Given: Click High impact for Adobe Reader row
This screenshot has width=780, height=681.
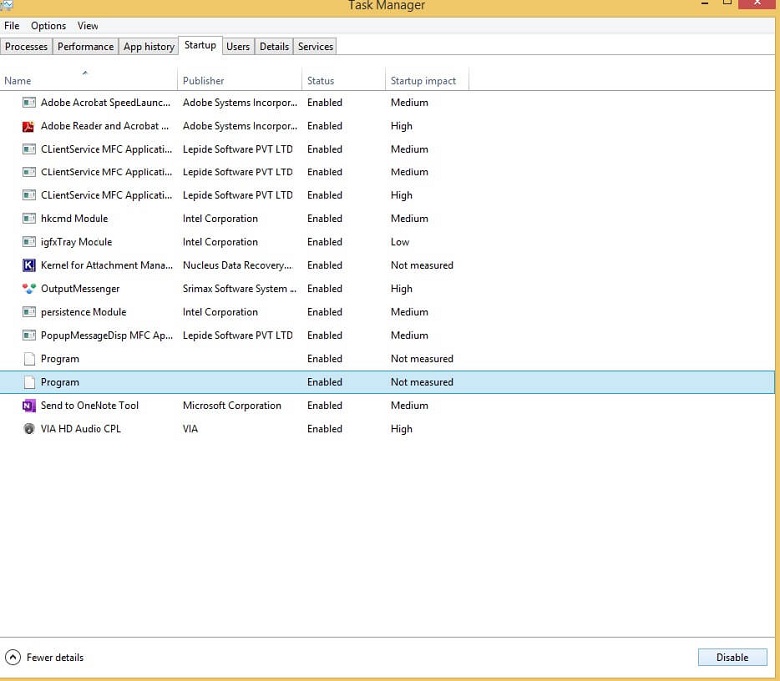Looking at the screenshot, I should [x=401, y=126].
